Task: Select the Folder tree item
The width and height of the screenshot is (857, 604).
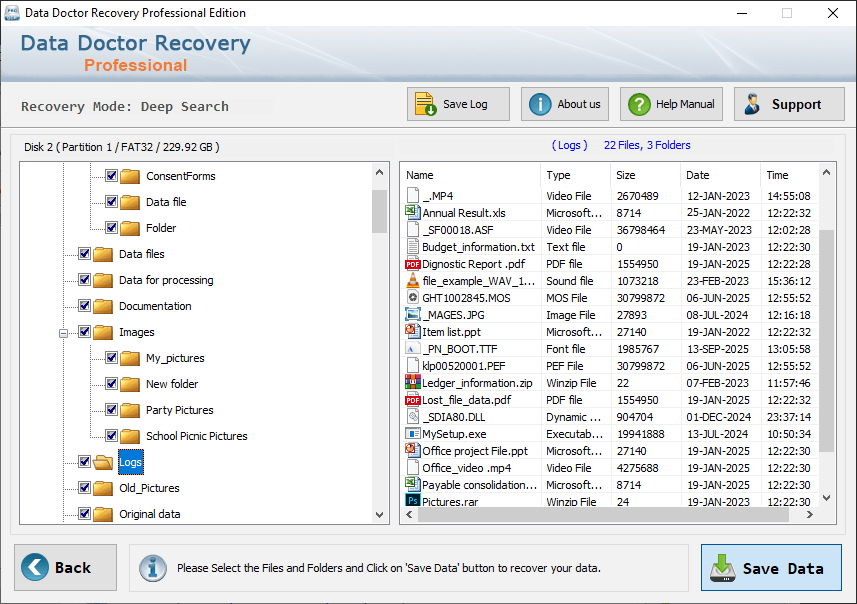Action: coord(161,228)
